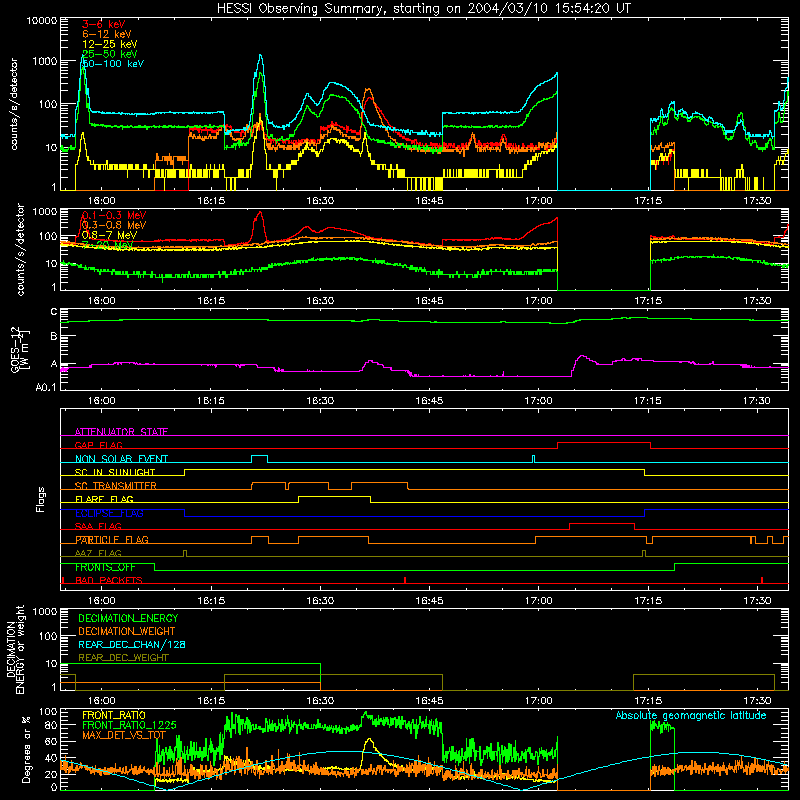Select the 3-6 keV legend label

click(x=104, y=24)
